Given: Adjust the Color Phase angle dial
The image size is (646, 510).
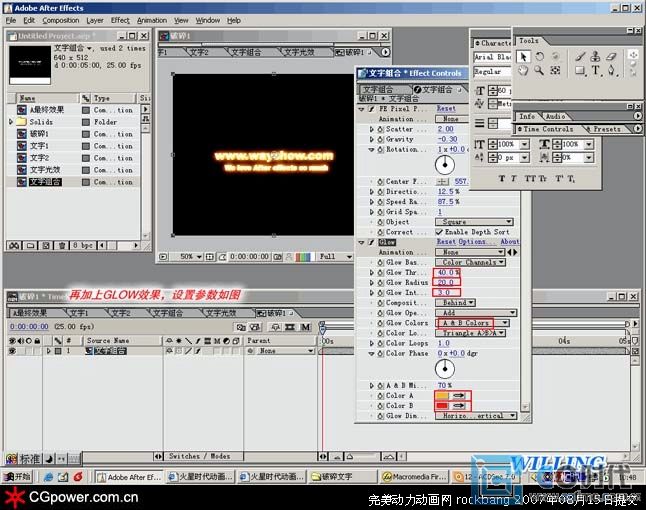Looking at the screenshot, I should click(445, 369).
